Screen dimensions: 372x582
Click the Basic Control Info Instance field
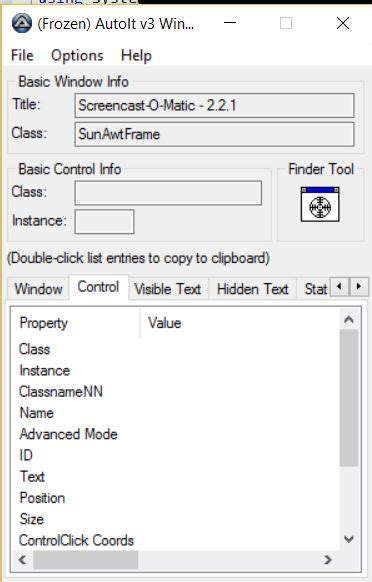[x=104, y=222]
